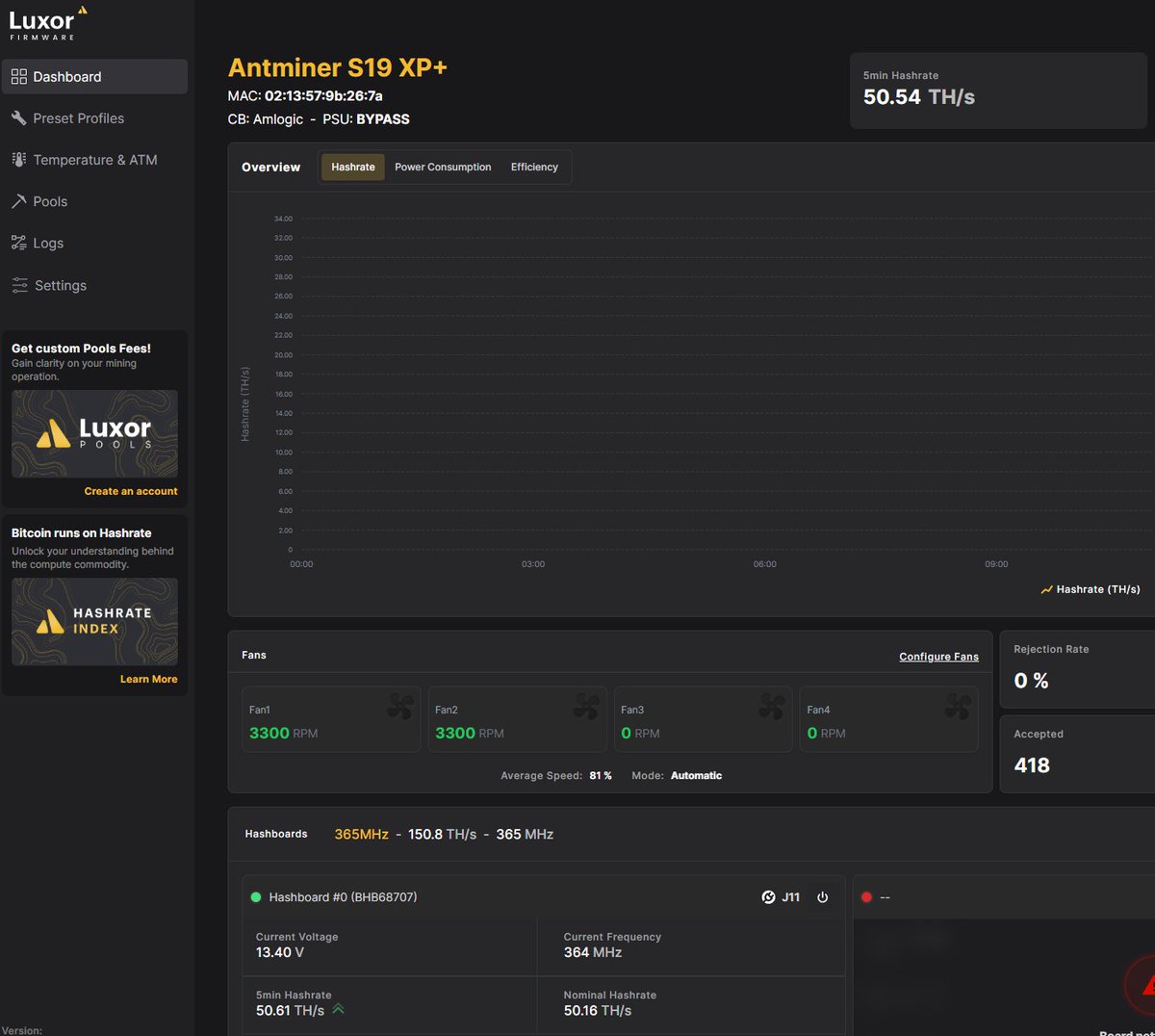Click the Learn More link
The image size is (1155, 1036).
tap(149, 679)
